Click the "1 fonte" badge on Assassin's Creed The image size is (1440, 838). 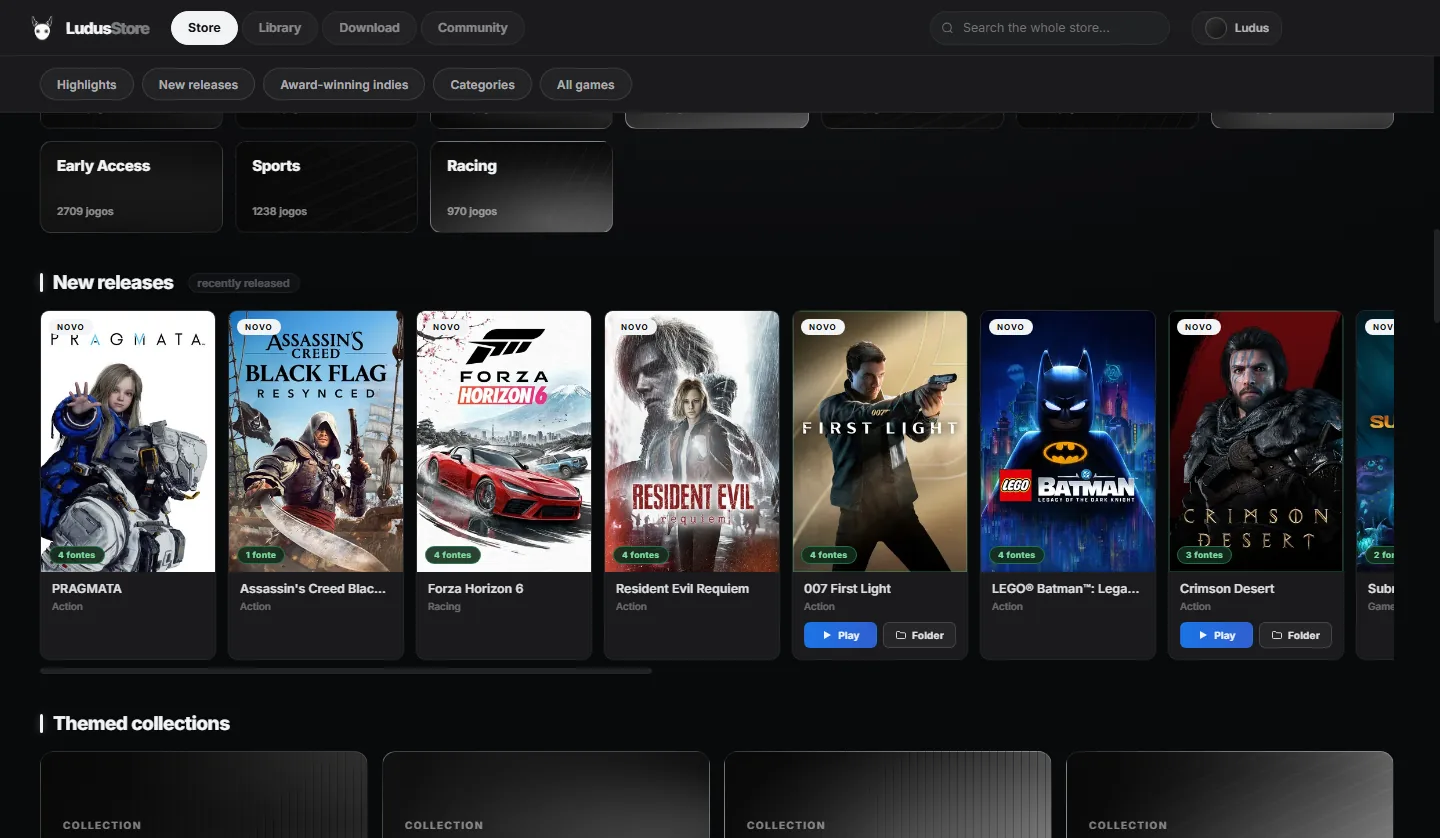click(261, 555)
